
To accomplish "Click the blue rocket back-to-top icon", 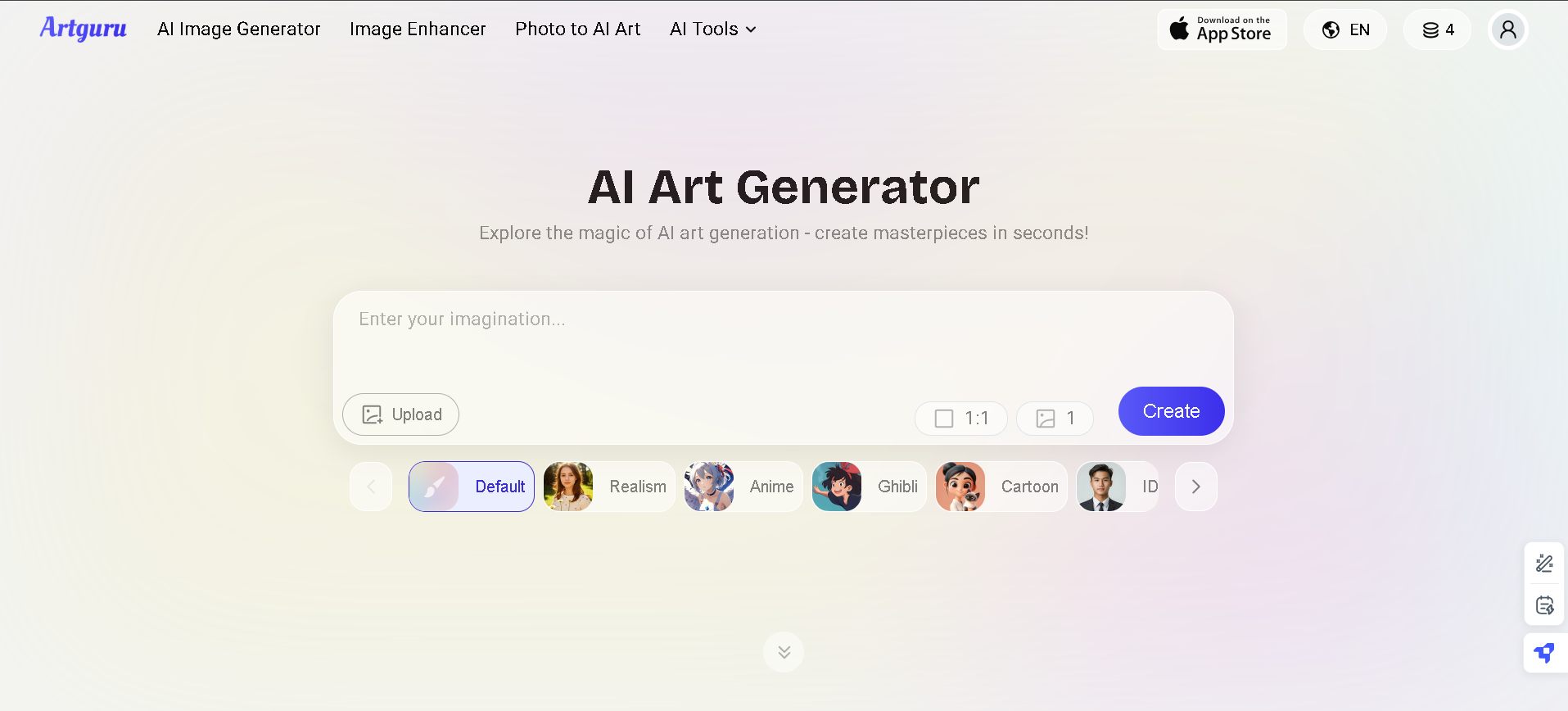I will click(1544, 653).
